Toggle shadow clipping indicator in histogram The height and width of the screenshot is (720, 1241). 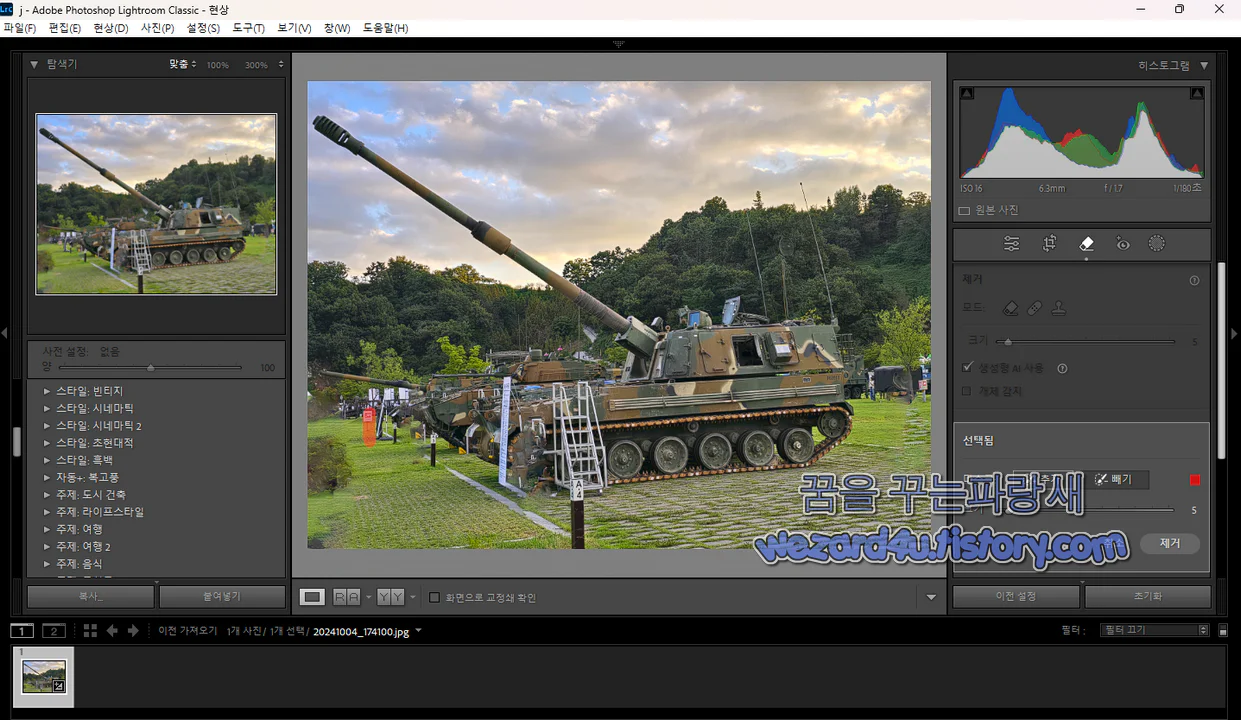(967, 93)
